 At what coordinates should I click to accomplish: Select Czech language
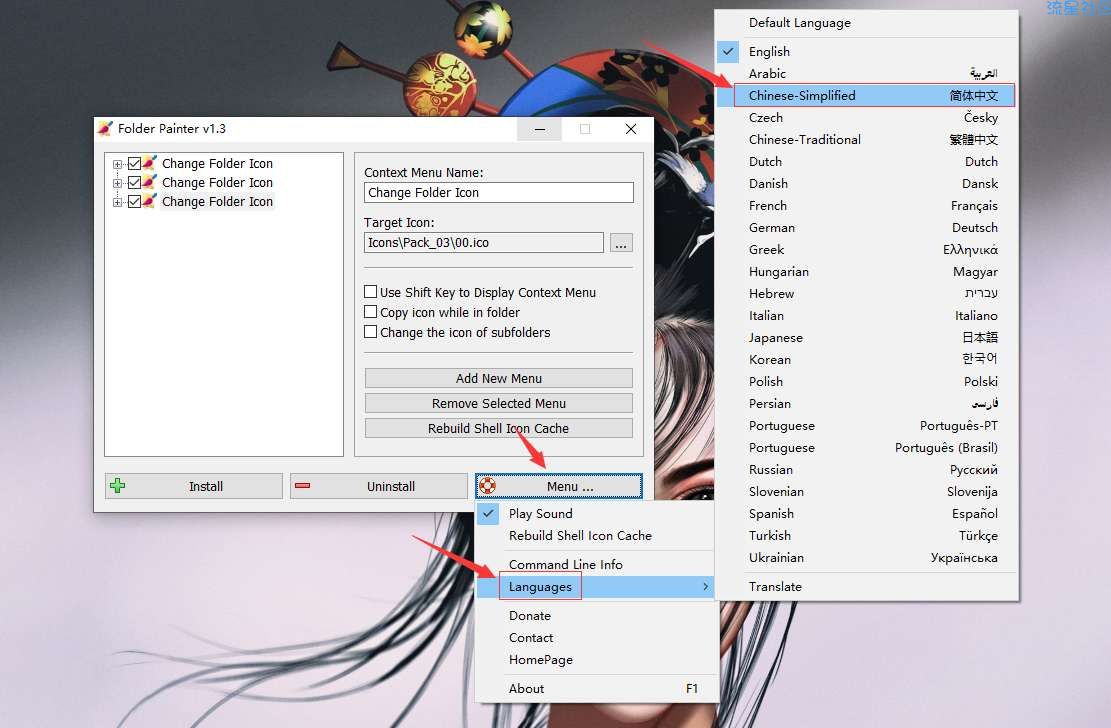(x=867, y=117)
